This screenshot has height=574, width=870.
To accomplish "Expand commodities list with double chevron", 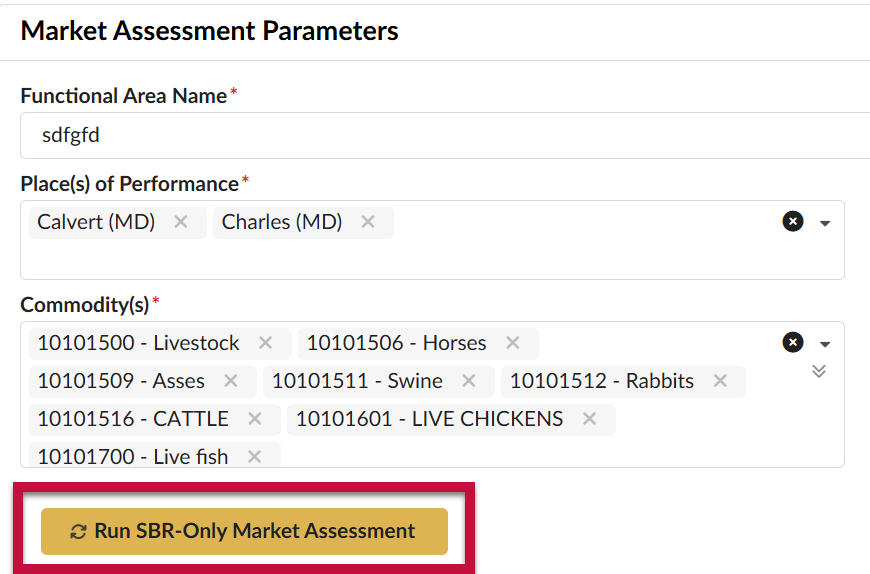I will (x=819, y=371).
